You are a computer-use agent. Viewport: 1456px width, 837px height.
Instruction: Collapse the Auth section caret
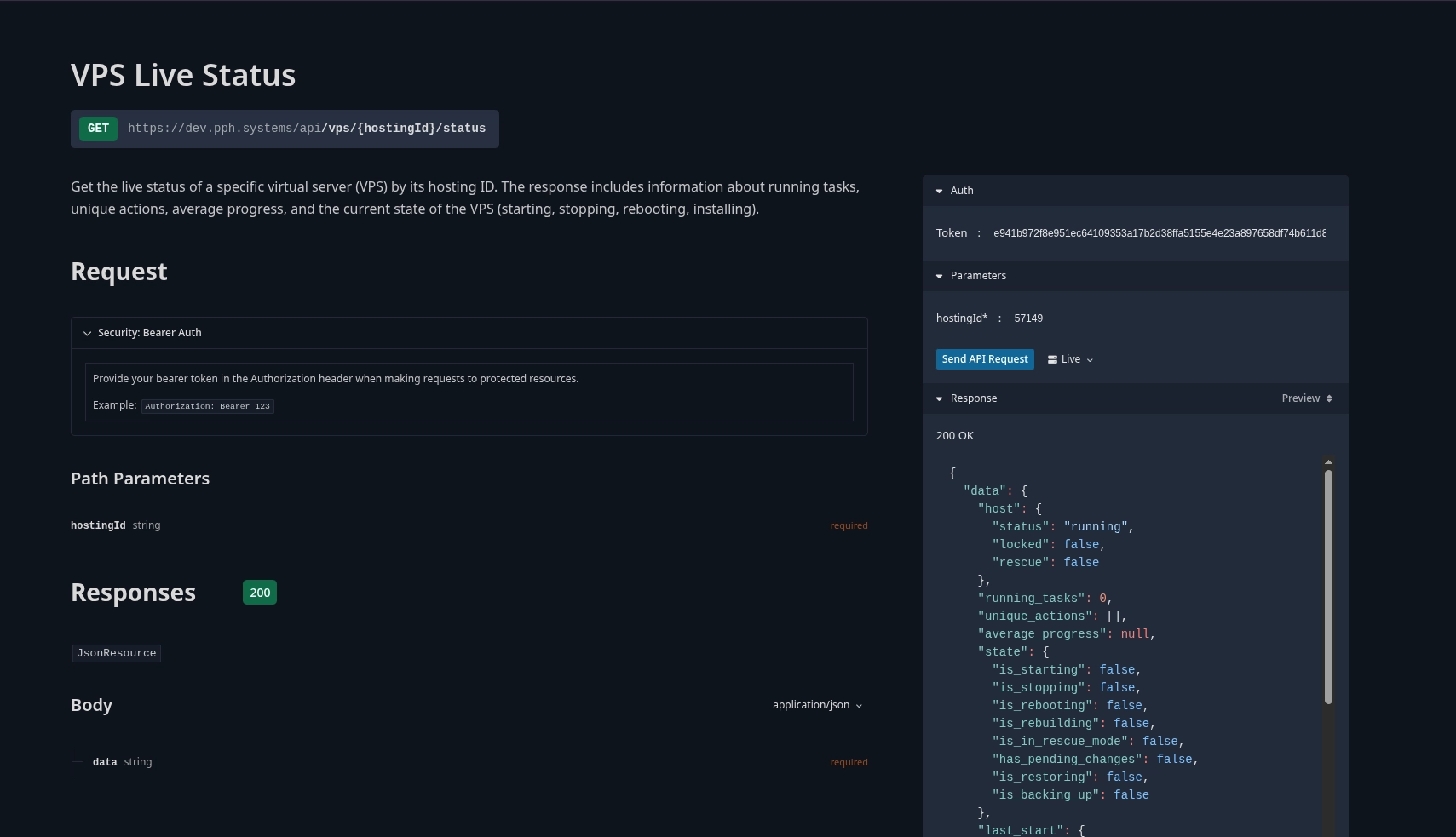click(x=939, y=191)
